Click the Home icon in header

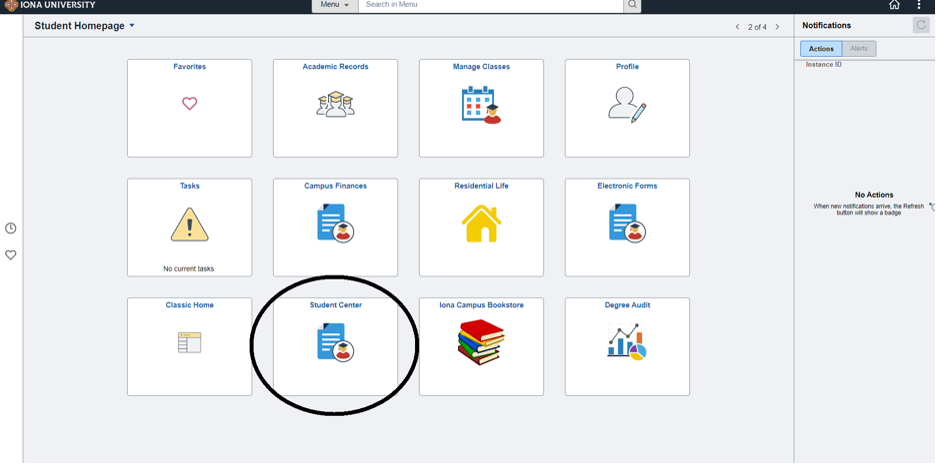click(894, 5)
